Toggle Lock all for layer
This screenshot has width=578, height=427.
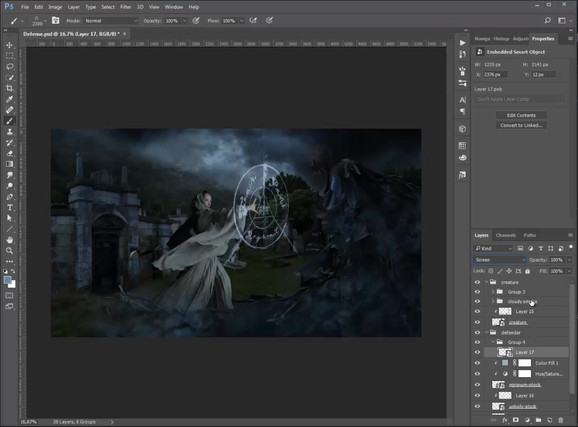[x=527, y=271]
